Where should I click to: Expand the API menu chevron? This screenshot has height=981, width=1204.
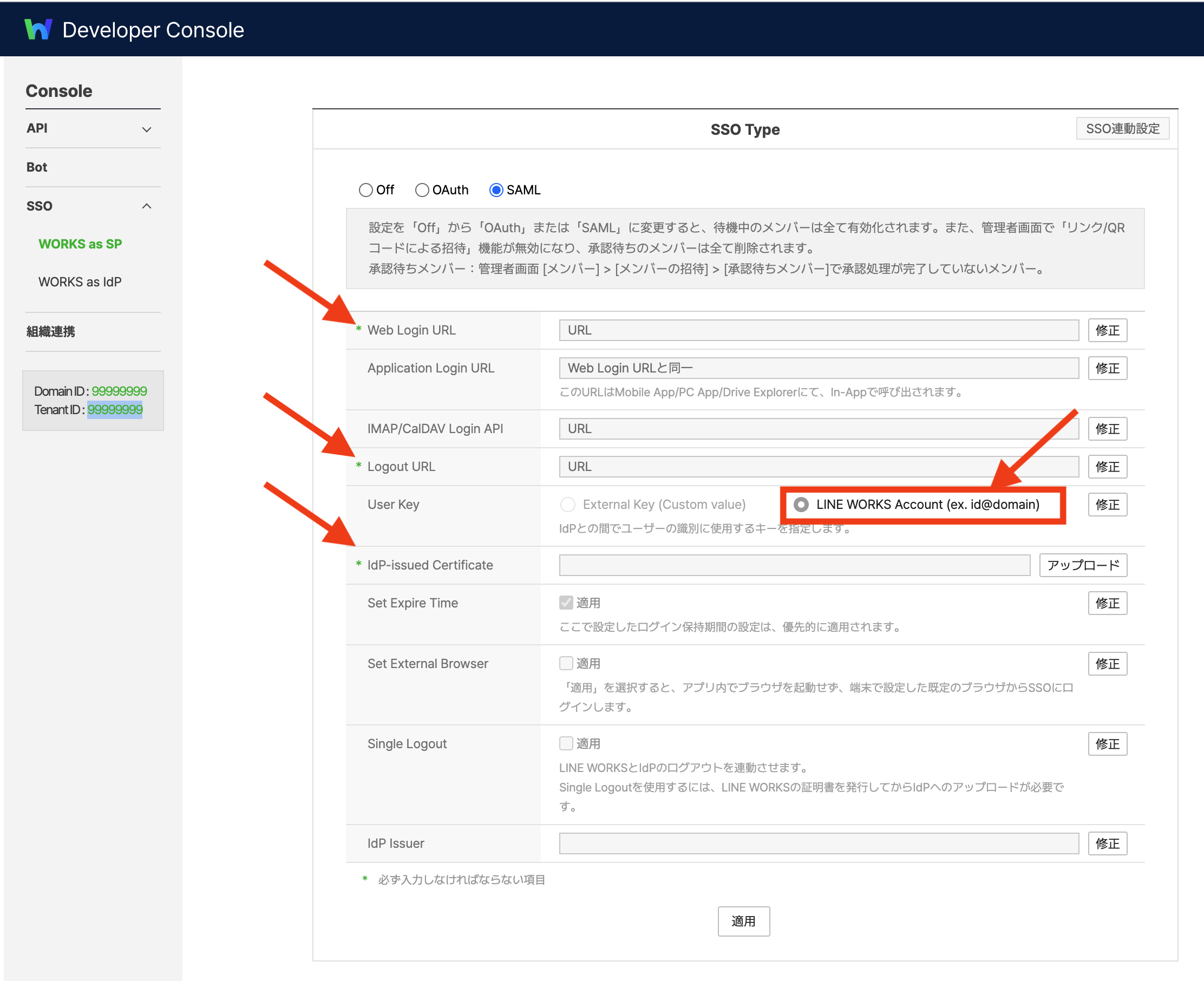[147, 129]
